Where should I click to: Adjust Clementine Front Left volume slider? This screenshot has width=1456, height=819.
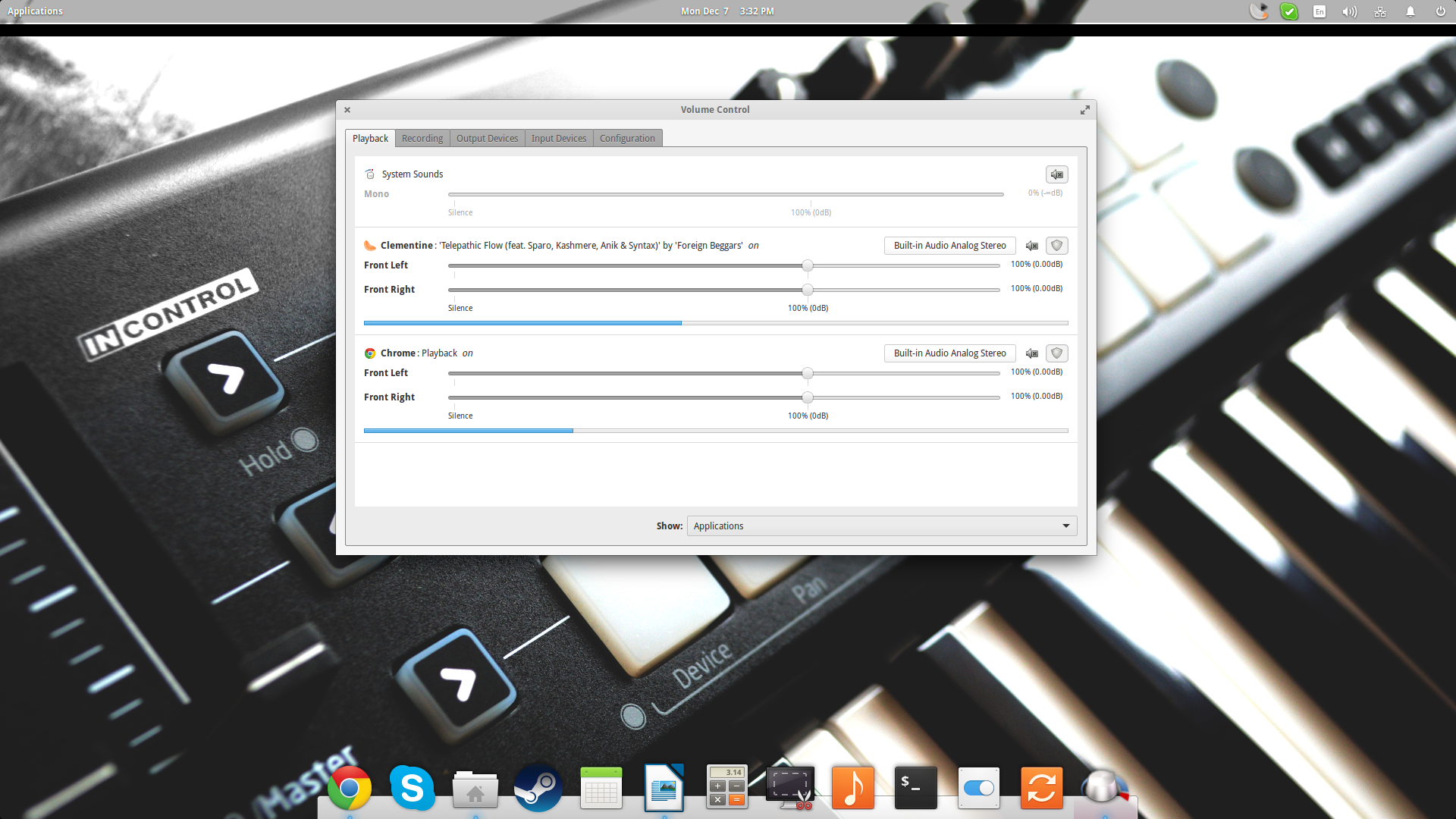[x=724, y=265]
